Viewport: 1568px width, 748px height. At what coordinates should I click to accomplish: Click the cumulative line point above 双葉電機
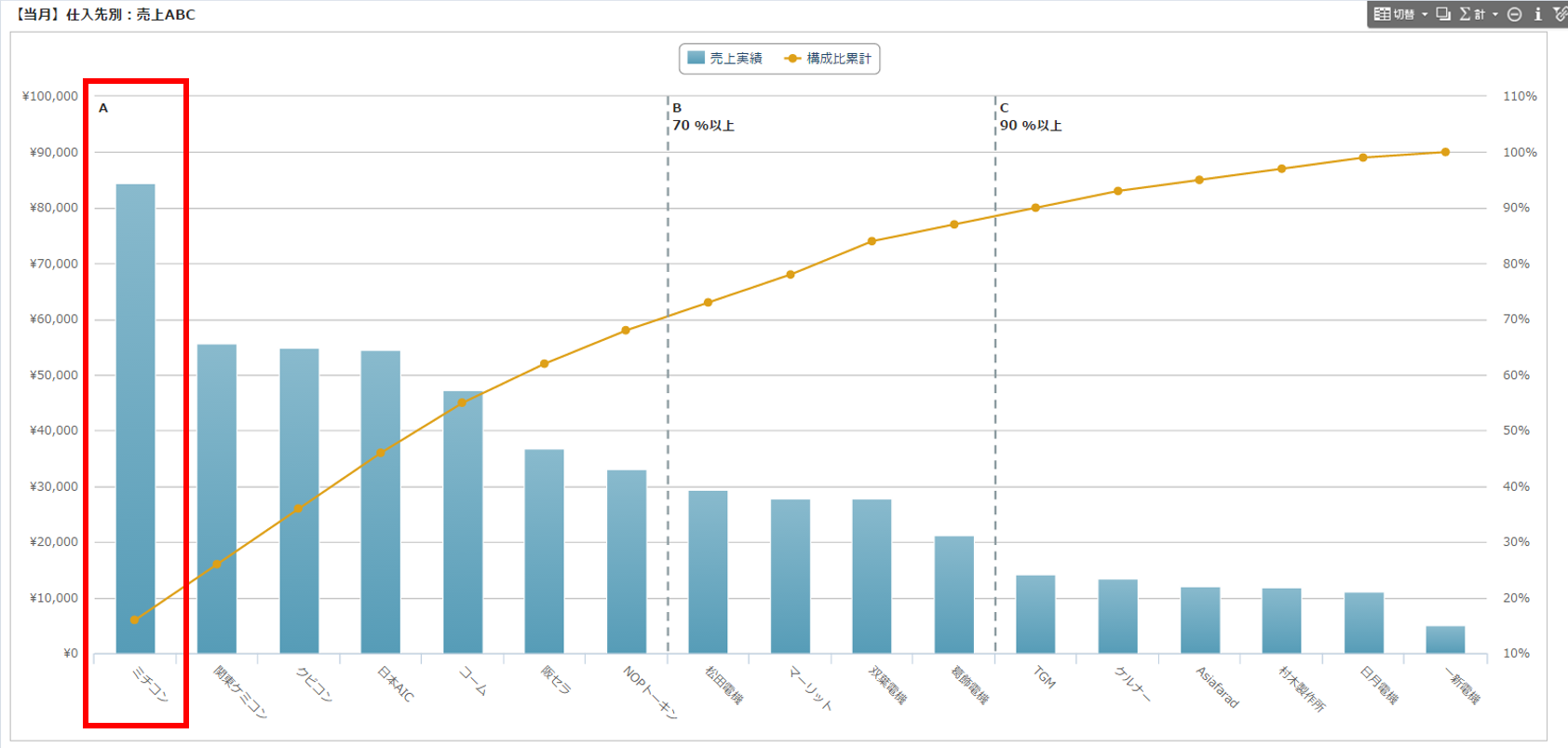(872, 241)
